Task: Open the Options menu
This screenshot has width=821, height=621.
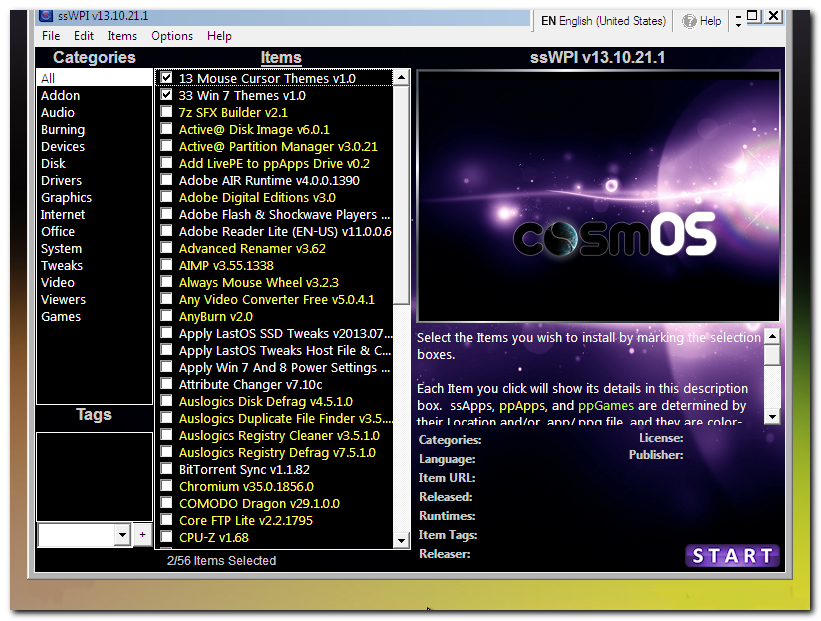Action: (172, 36)
